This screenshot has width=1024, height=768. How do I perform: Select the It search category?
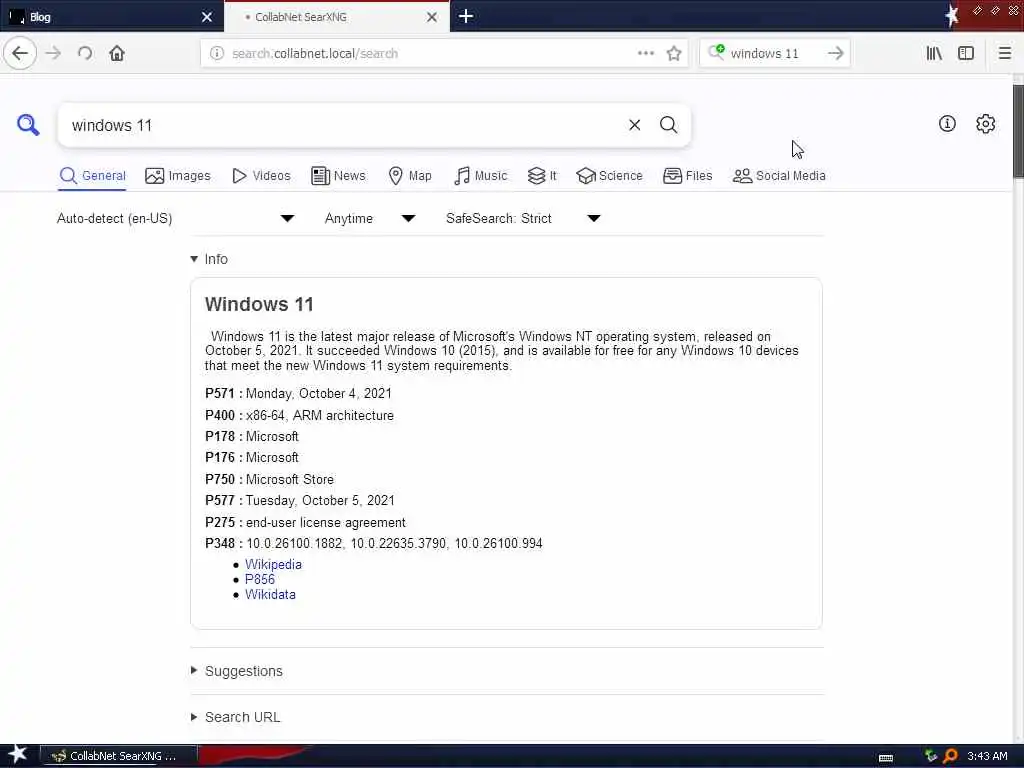[542, 176]
